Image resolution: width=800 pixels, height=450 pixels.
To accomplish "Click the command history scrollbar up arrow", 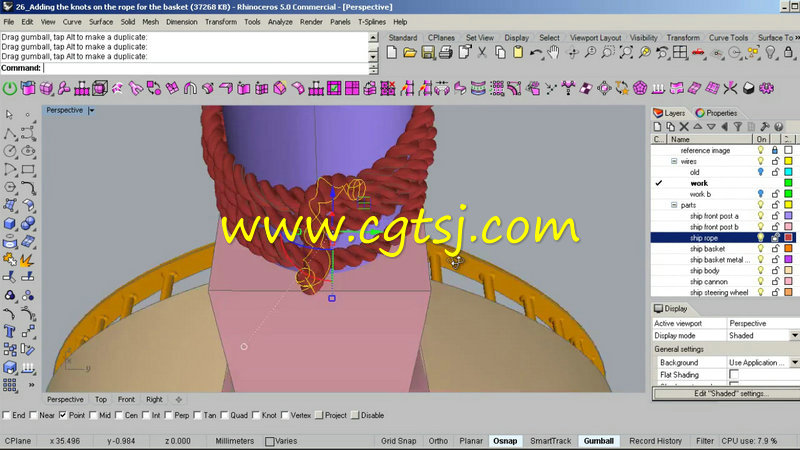I will tap(373, 37).
